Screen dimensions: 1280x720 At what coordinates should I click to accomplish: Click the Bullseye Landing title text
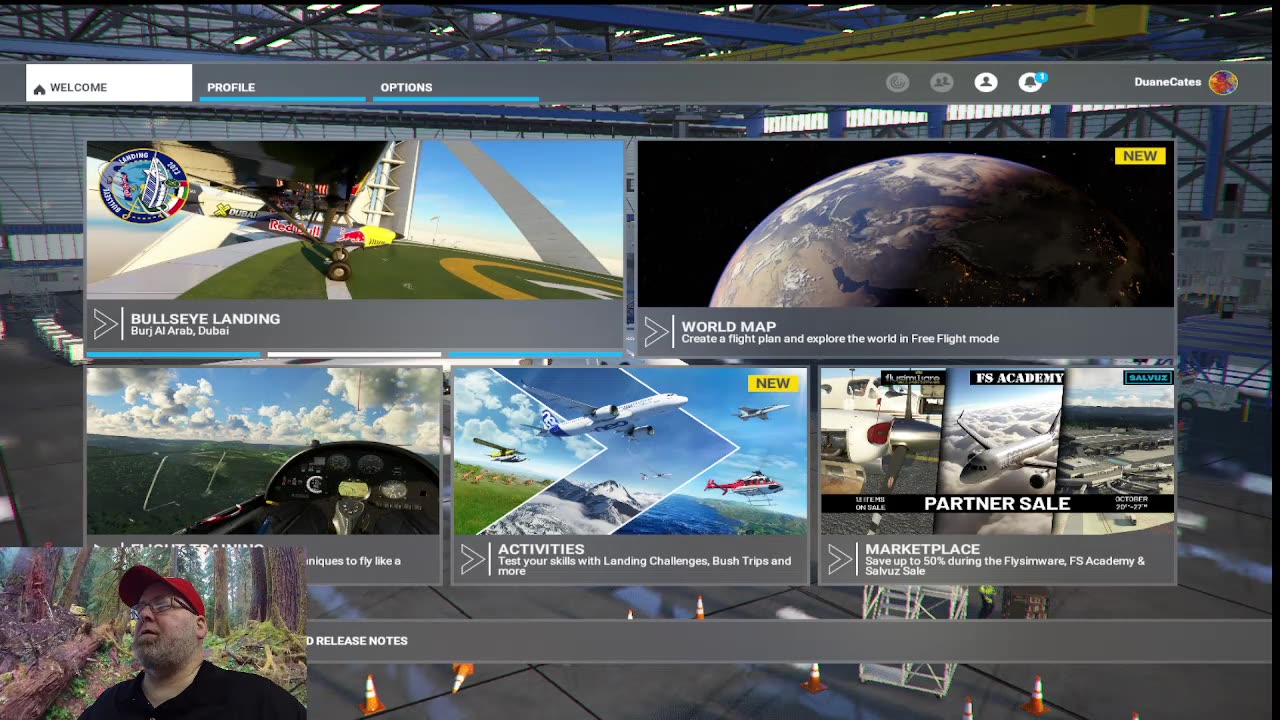205,319
